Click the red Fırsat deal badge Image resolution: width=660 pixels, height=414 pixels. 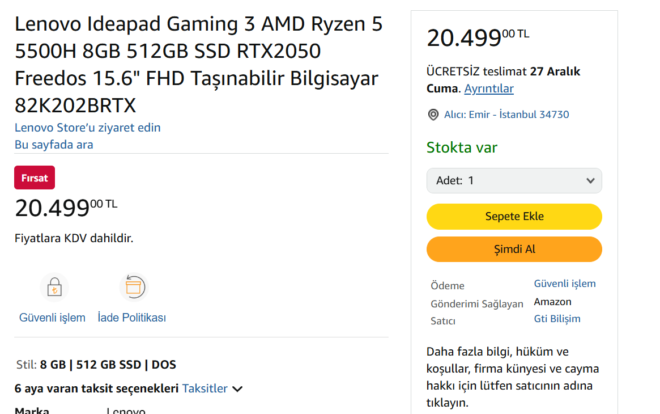[x=34, y=177]
